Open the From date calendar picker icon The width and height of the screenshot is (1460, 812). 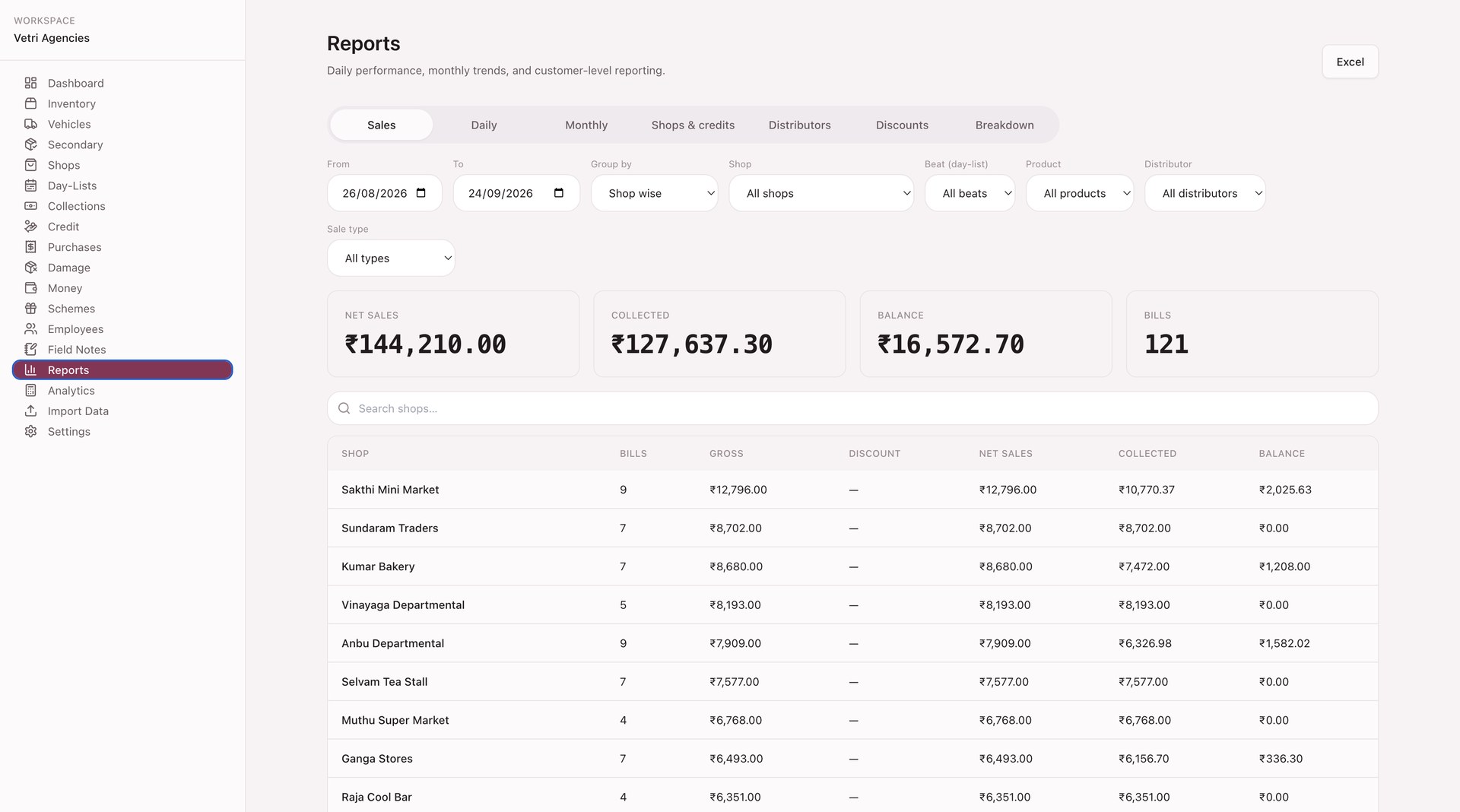click(x=421, y=193)
